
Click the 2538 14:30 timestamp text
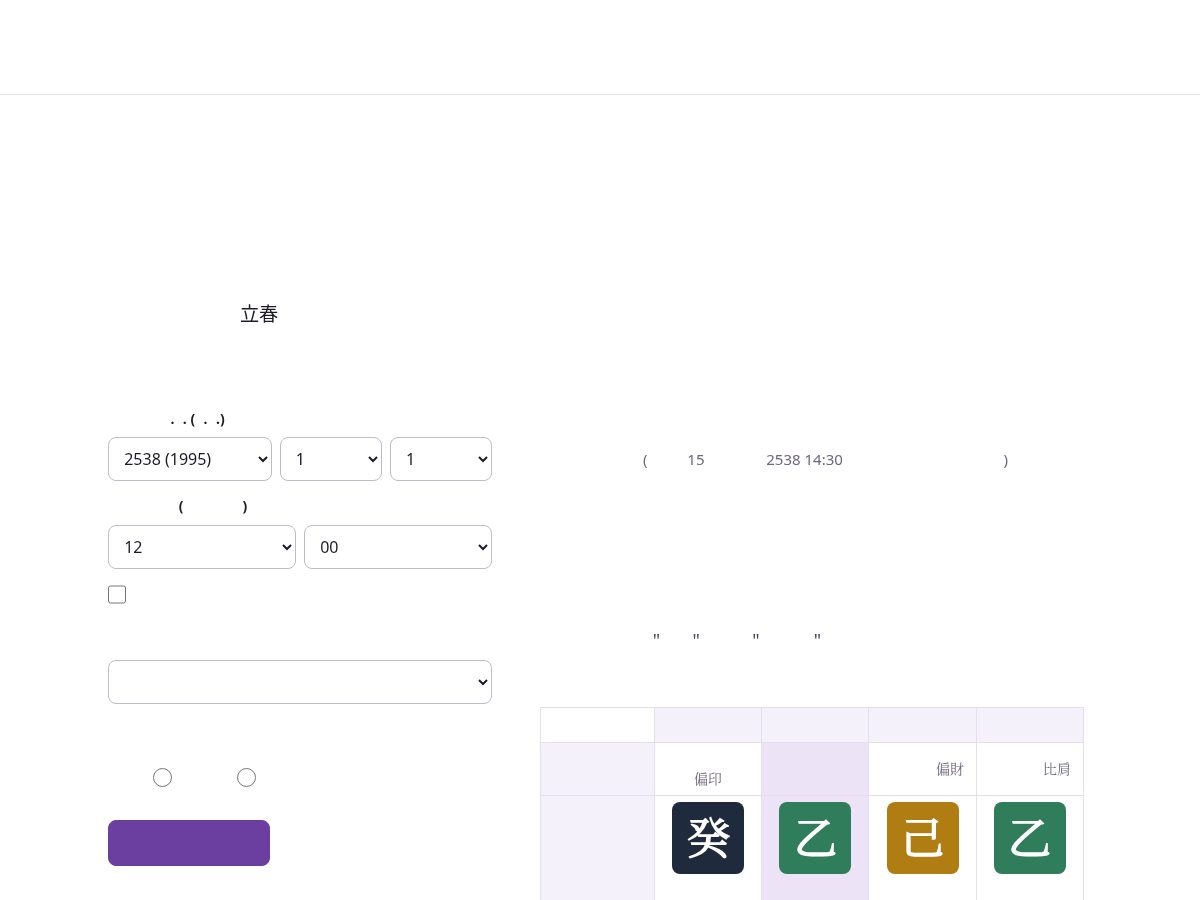point(804,460)
